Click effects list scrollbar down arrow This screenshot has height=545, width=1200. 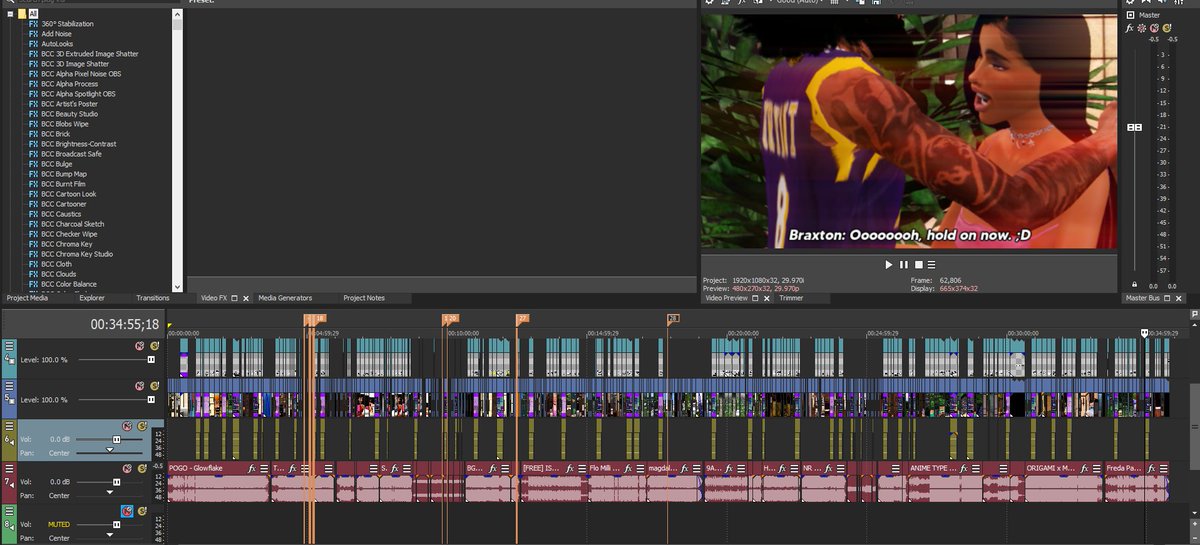tap(178, 287)
